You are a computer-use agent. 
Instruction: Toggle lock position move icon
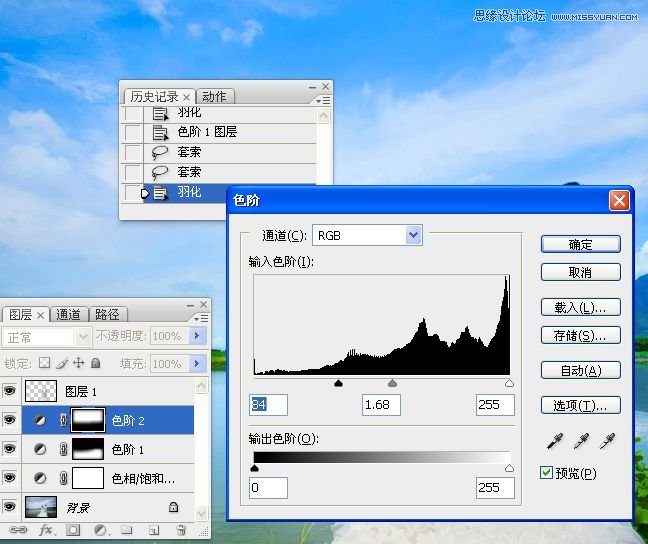tap(79, 363)
